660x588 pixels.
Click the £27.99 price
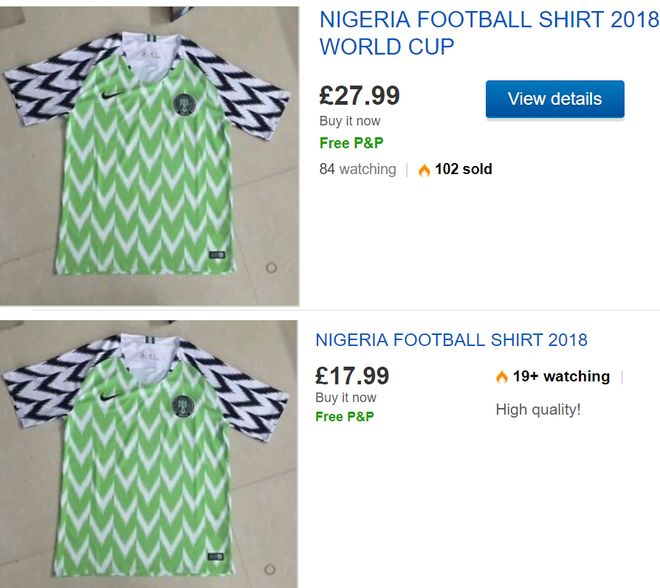359,96
